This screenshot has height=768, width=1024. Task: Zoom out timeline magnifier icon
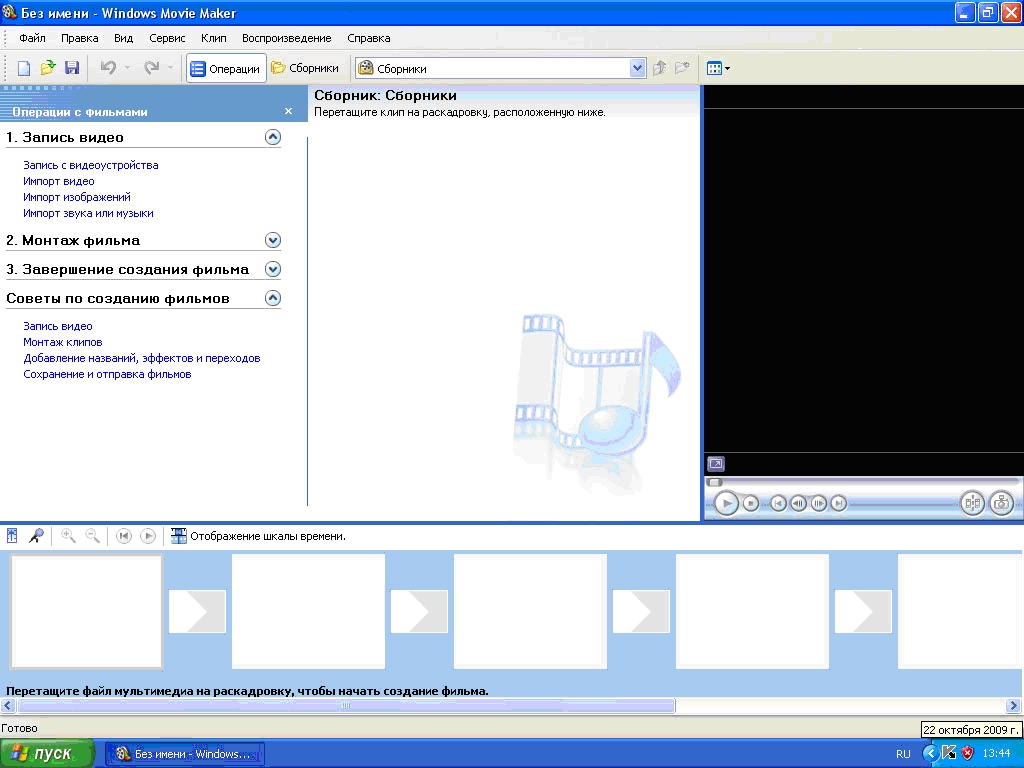[x=93, y=536]
